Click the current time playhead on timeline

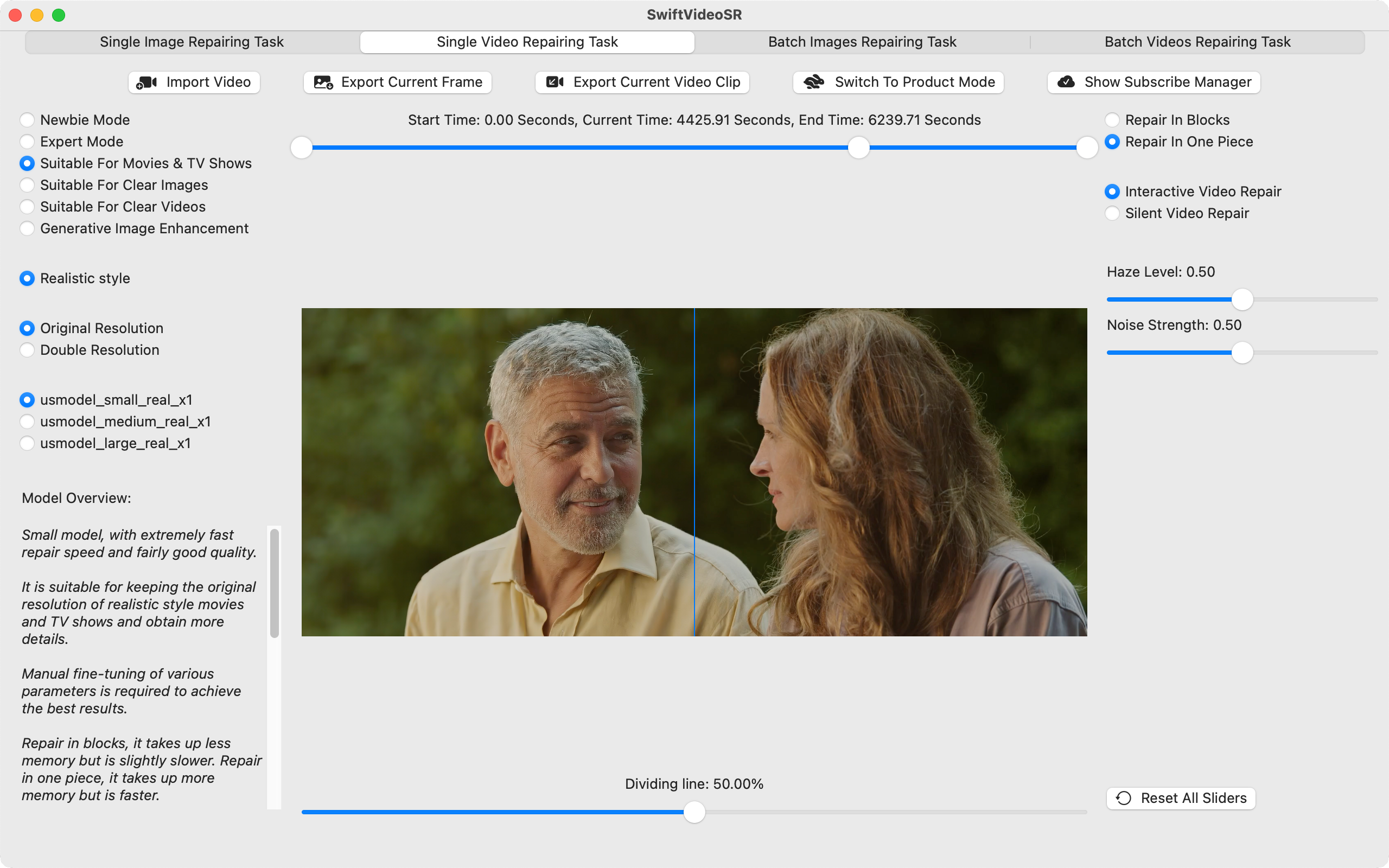click(859, 148)
